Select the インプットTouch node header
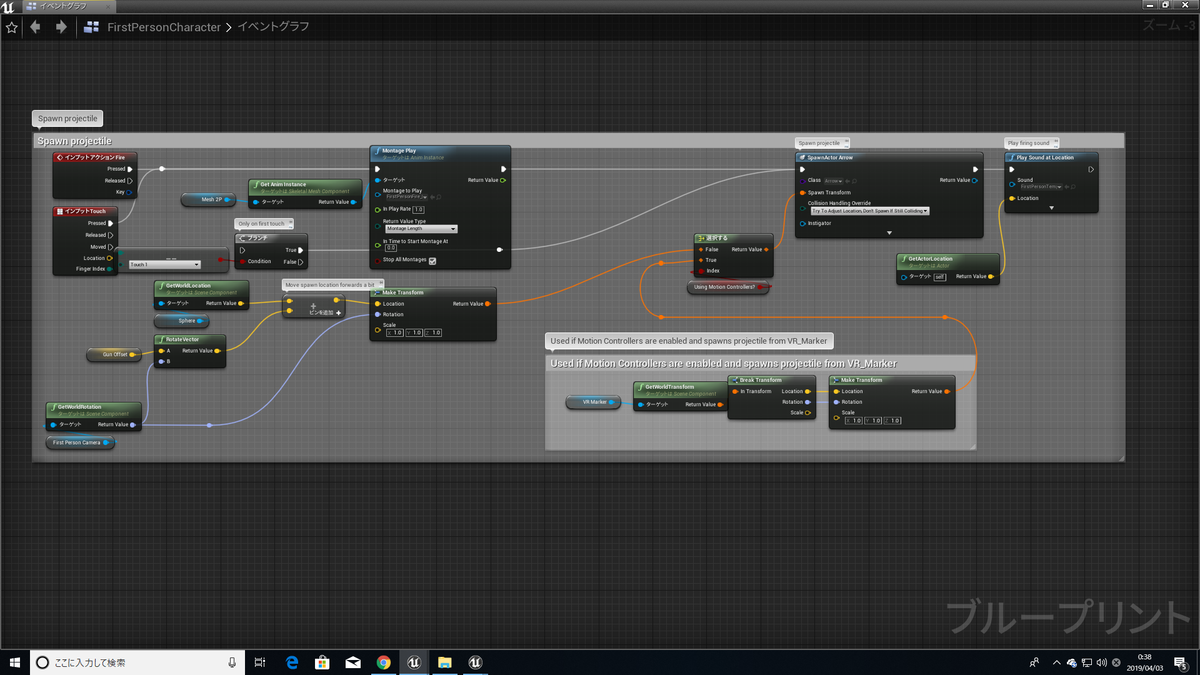This screenshot has width=1200, height=675. coord(86,211)
